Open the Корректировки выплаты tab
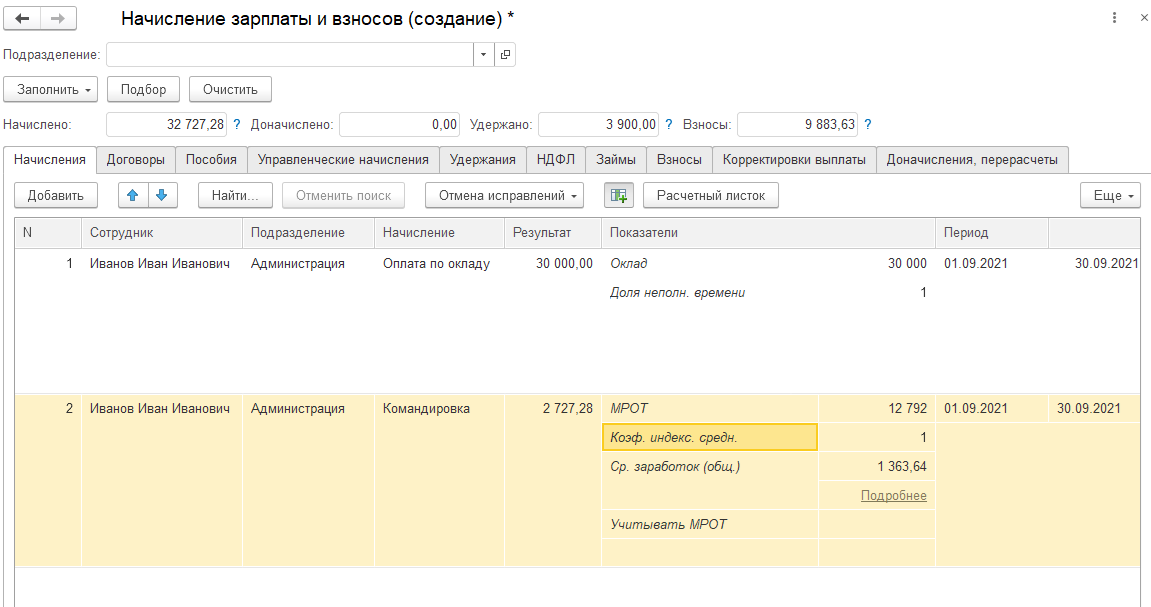 [794, 159]
